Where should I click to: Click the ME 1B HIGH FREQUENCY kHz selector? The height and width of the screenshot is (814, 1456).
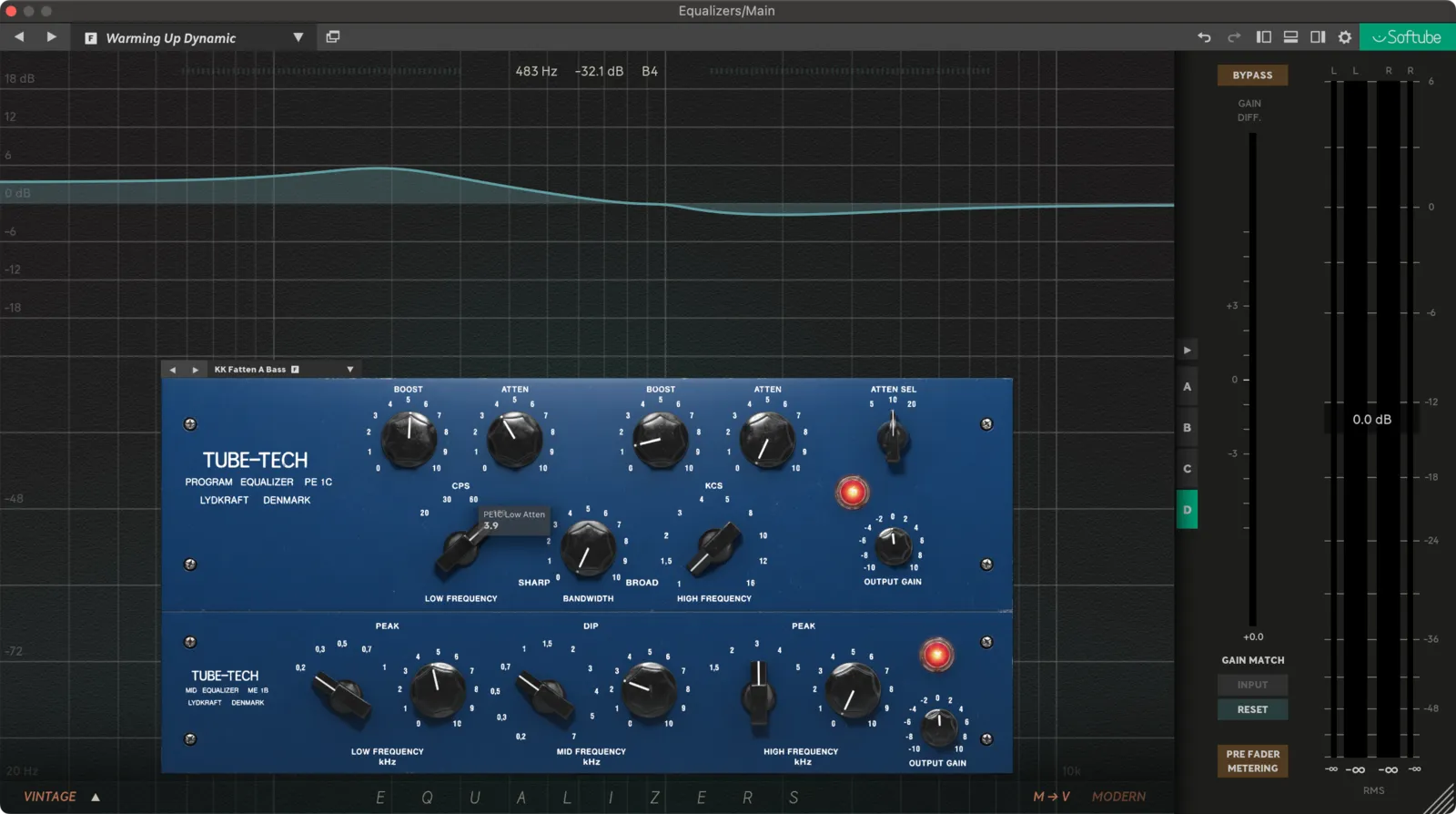758,697
